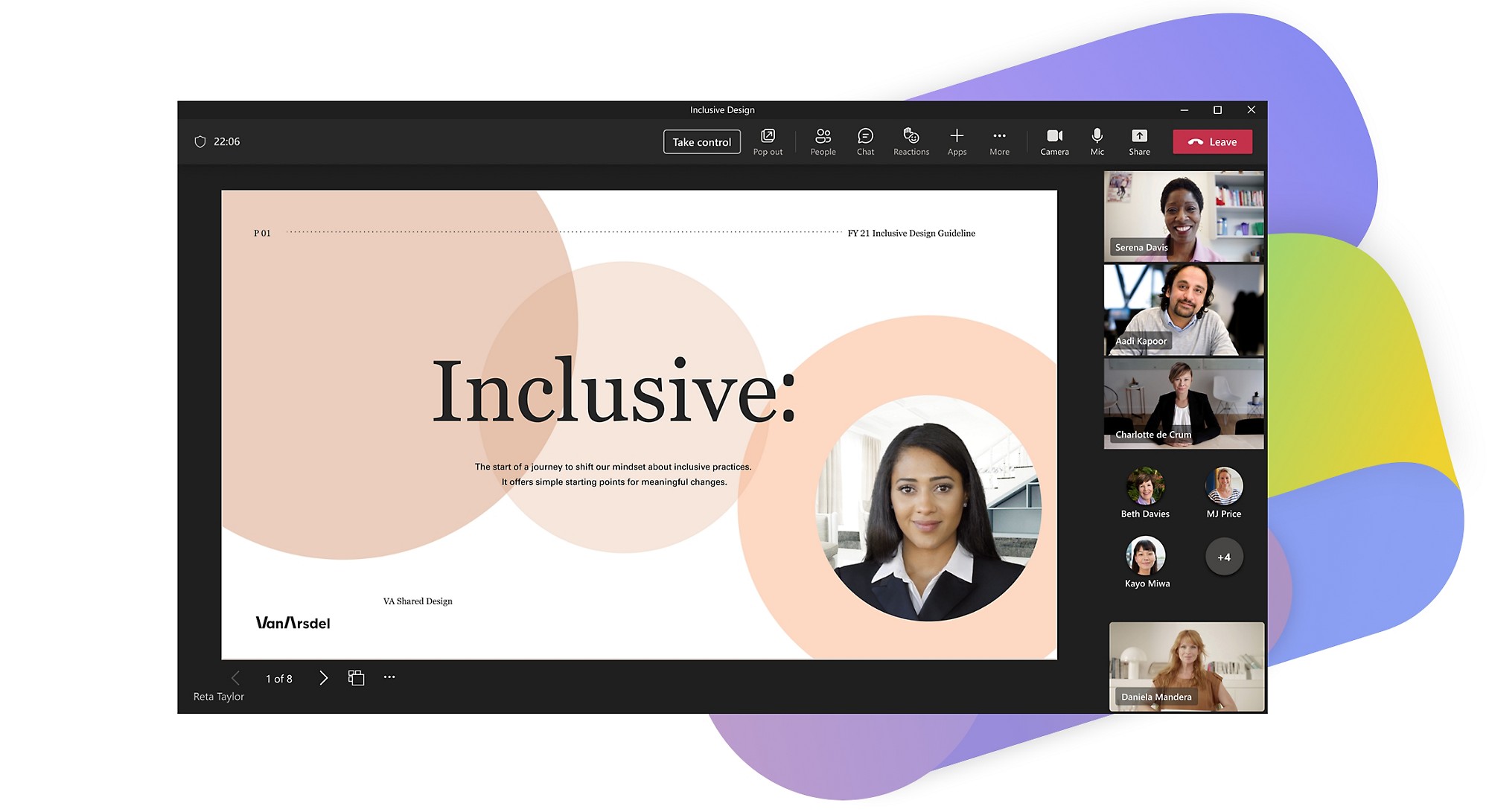Image resolution: width=1489 pixels, height=812 pixels.
Task: Click the Reta Taylor presenter name
Action: point(219,697)
